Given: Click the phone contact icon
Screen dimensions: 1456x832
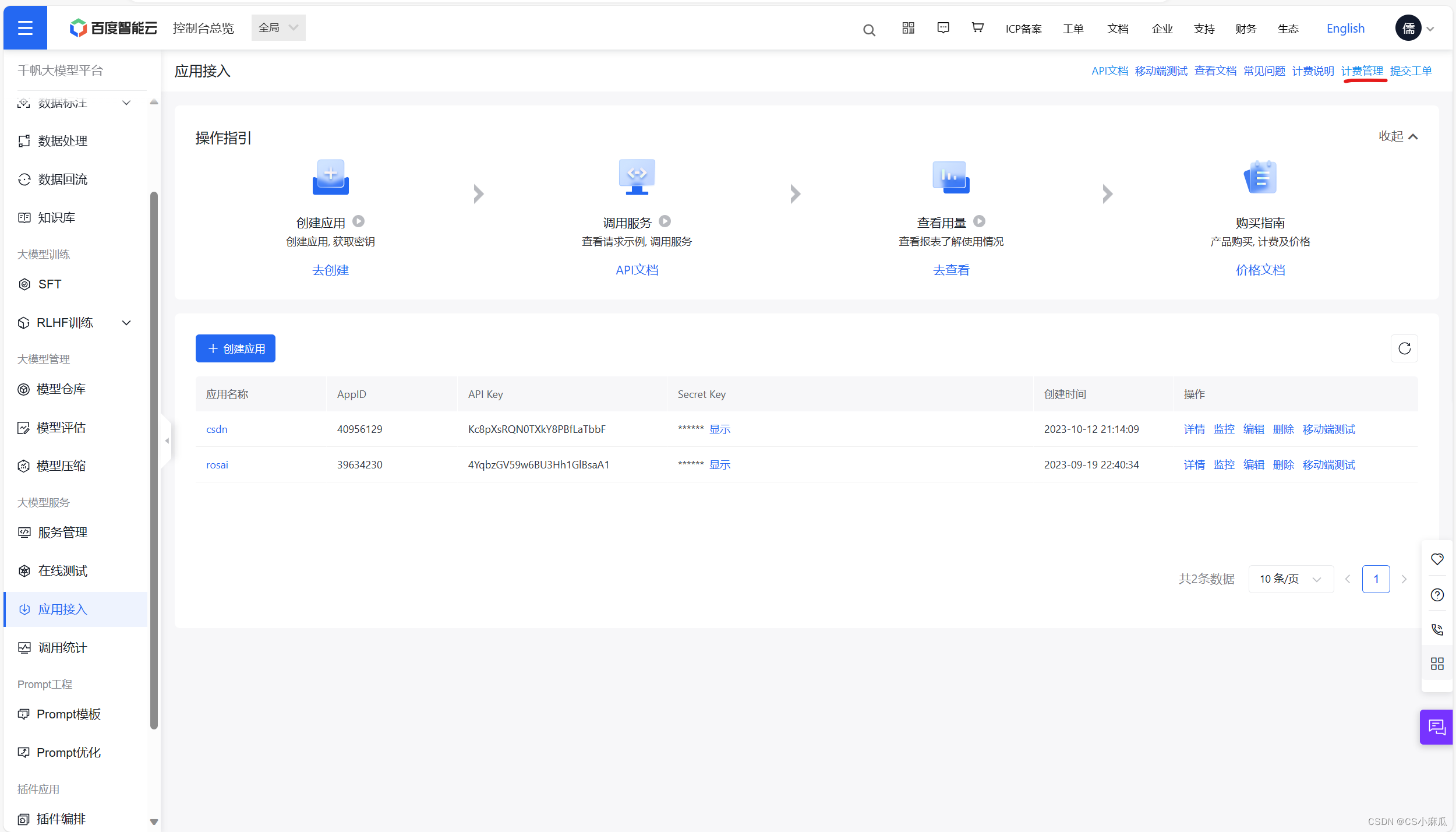Looking at the screenshot, I should point(1437,629).
